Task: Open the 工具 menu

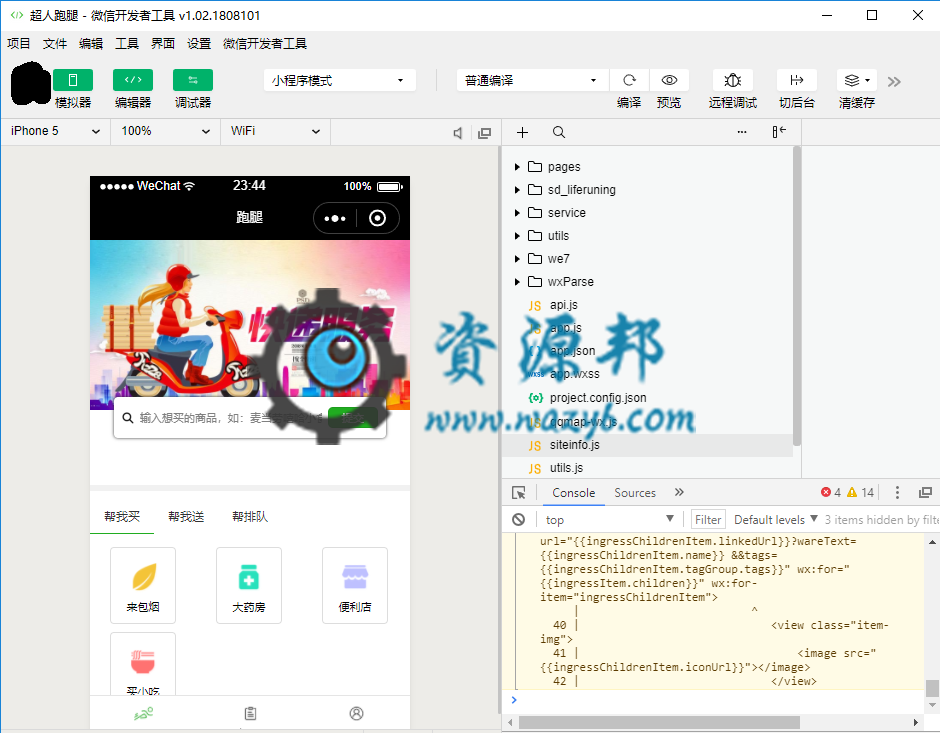Action: (x=126, y=43)
